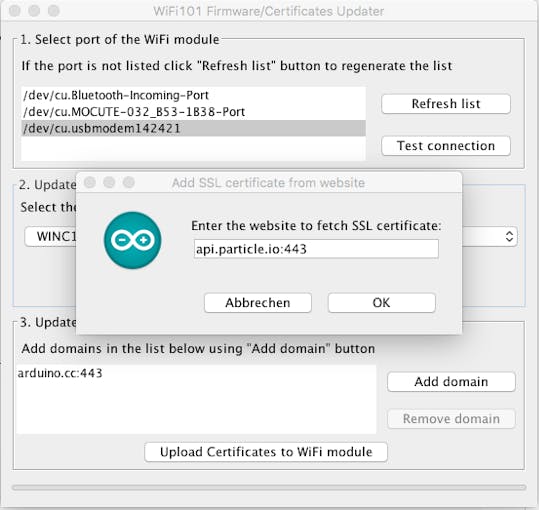This screenshot has height=510, width=539.
Task: Close the Add SSL certificate dialog
Action: (90, 182)
